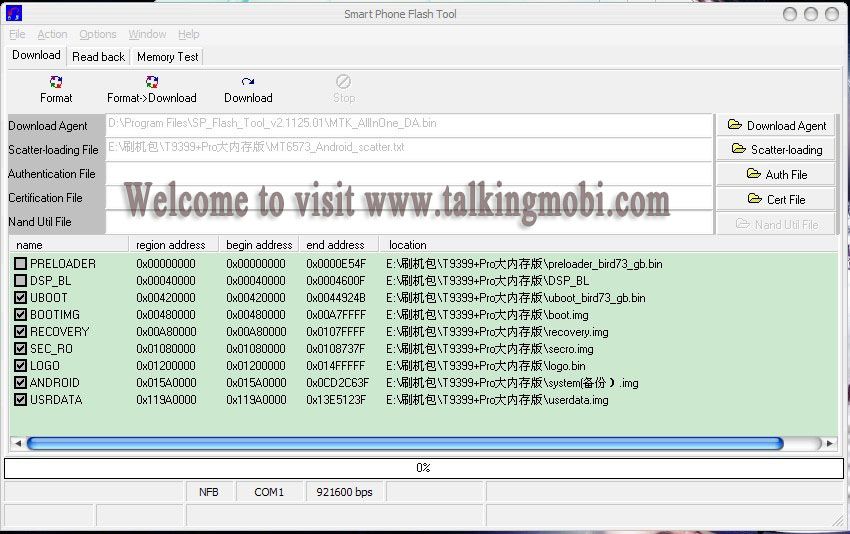Choose an Auth File with its button

pyautogui.click(x=776, y=174)
